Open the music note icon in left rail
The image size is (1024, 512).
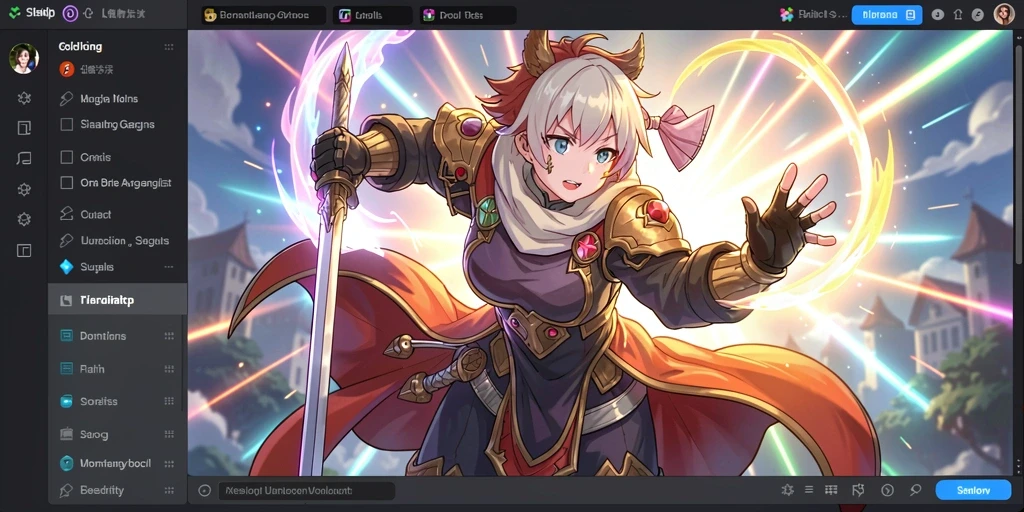24,158
